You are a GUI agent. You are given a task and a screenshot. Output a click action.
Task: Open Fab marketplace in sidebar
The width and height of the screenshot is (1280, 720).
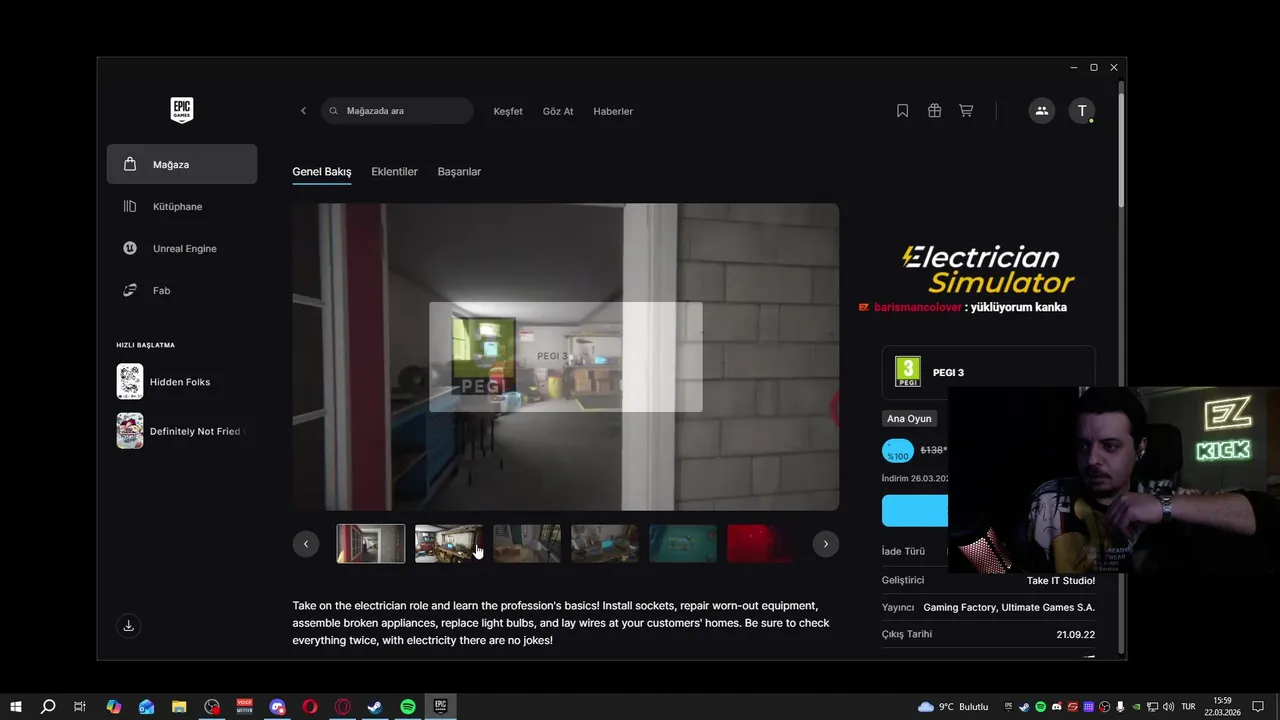point(182,290)
